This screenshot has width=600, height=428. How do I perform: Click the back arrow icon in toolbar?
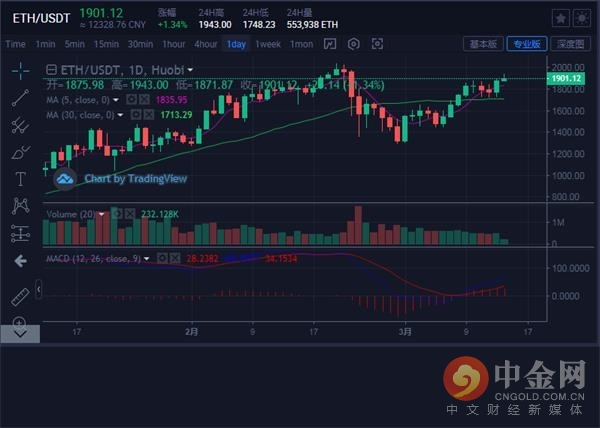(20, 261)
